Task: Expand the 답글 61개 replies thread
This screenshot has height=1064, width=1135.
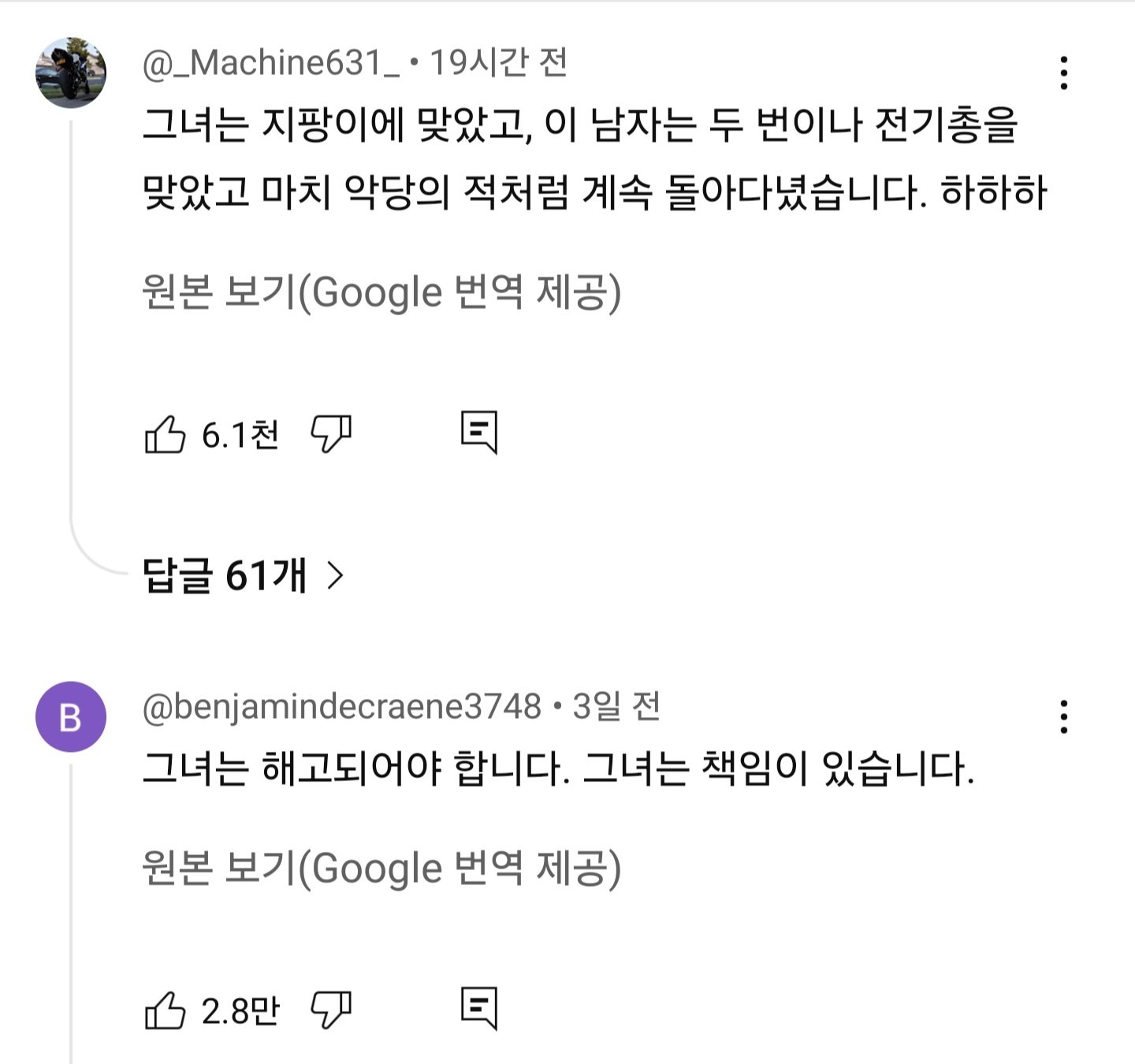Action: 244,575
